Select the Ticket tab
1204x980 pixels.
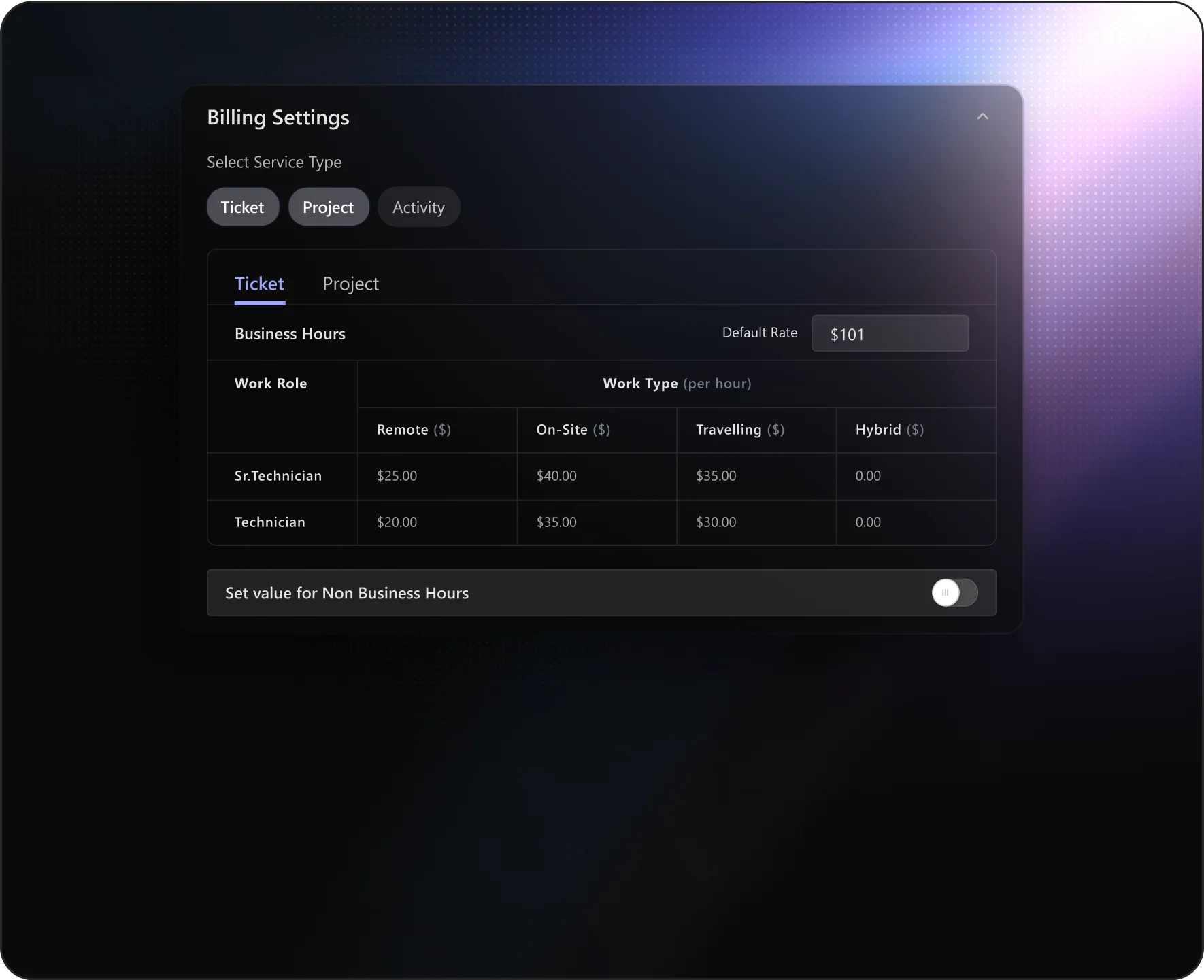tap(259, 284)
